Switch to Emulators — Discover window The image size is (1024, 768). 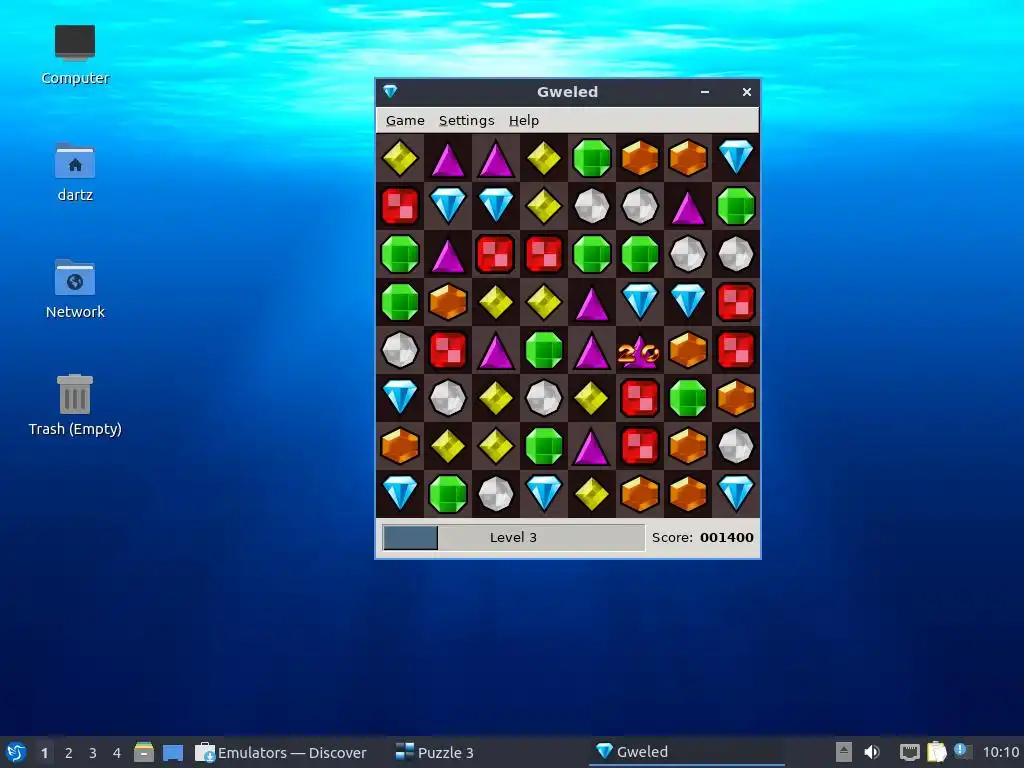coord(281,752)
